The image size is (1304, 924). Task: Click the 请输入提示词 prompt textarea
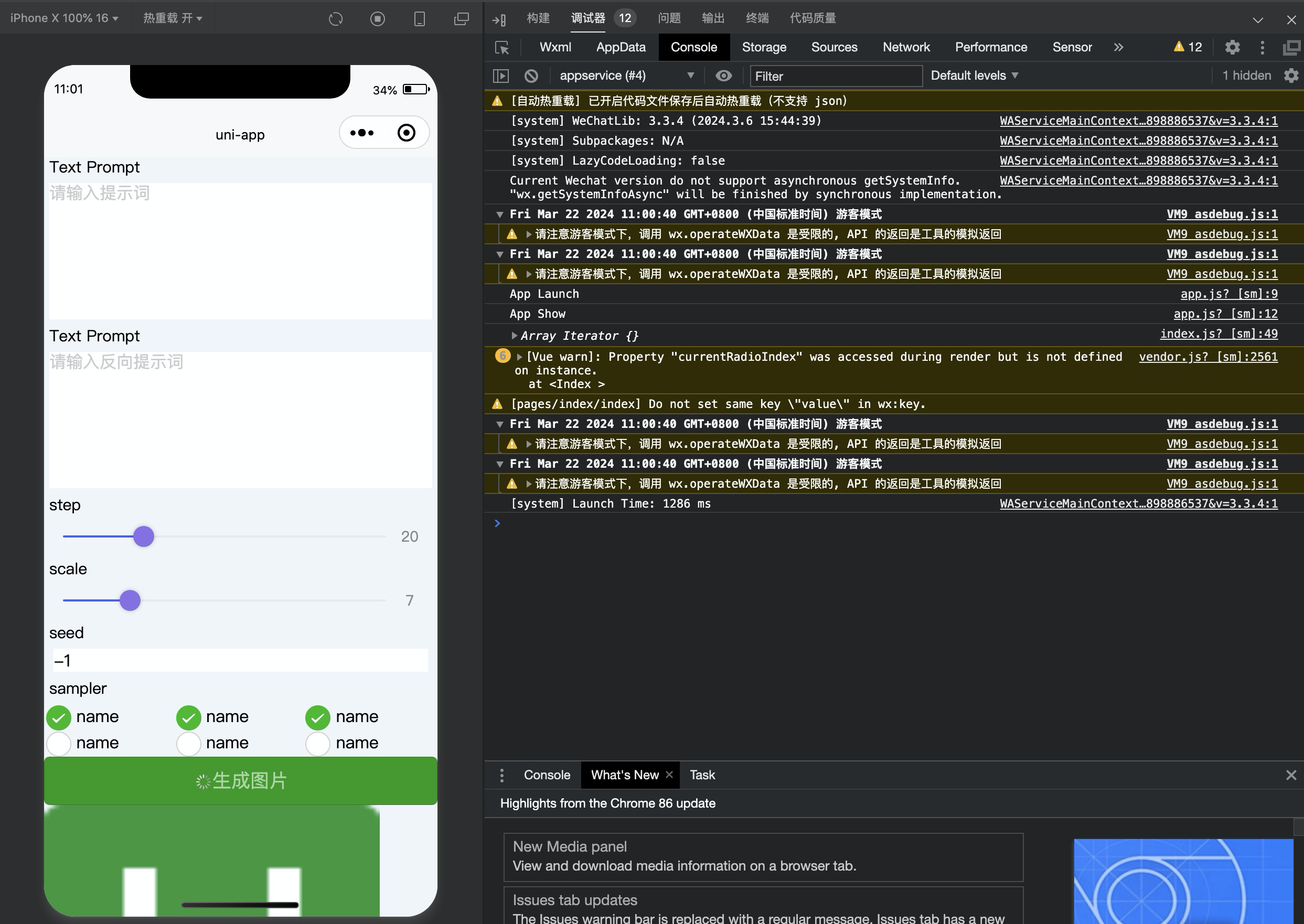tap(240, 251)
